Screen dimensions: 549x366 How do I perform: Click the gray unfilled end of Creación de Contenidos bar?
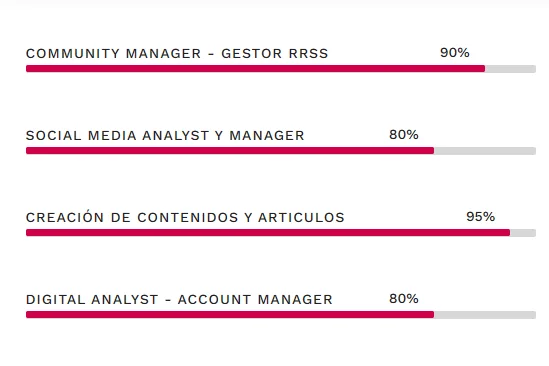pos(523,233)
